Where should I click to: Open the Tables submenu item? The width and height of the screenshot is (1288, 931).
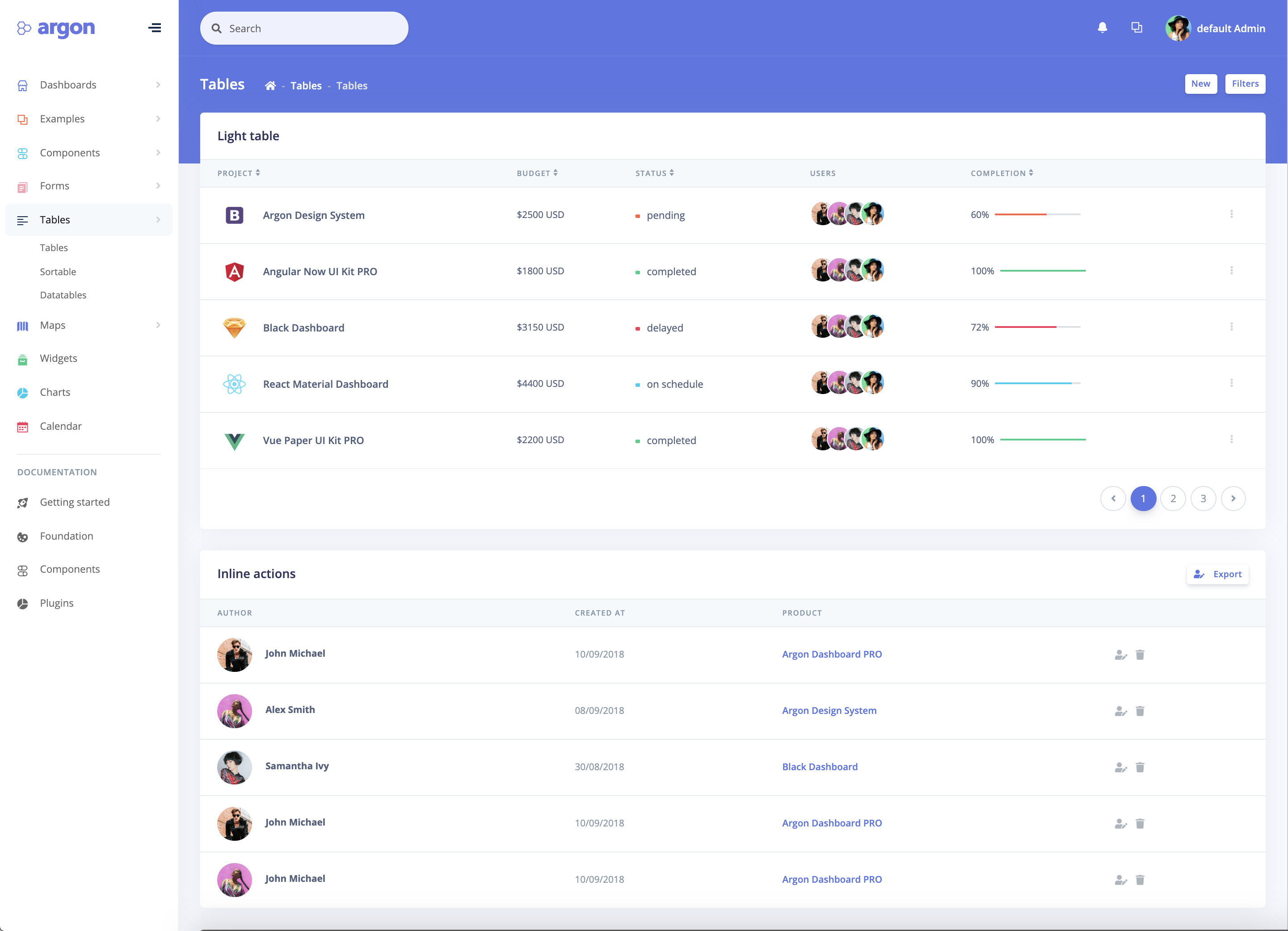(x=54, y=247)
